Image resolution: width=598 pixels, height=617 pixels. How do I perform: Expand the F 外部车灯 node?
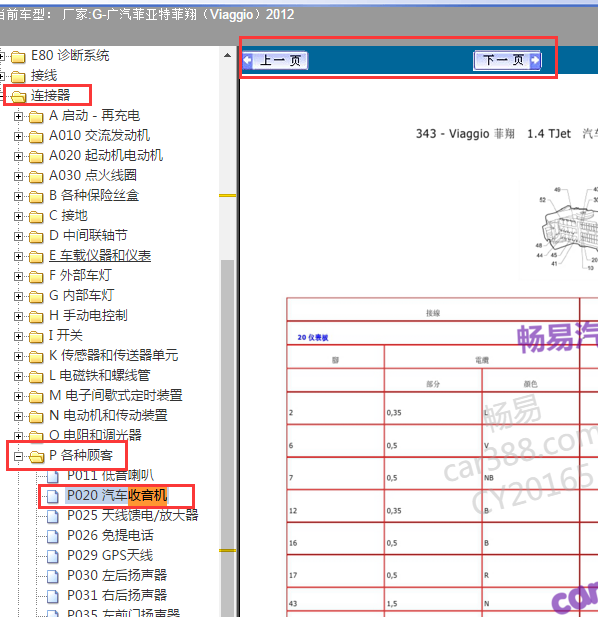[18, 277]
